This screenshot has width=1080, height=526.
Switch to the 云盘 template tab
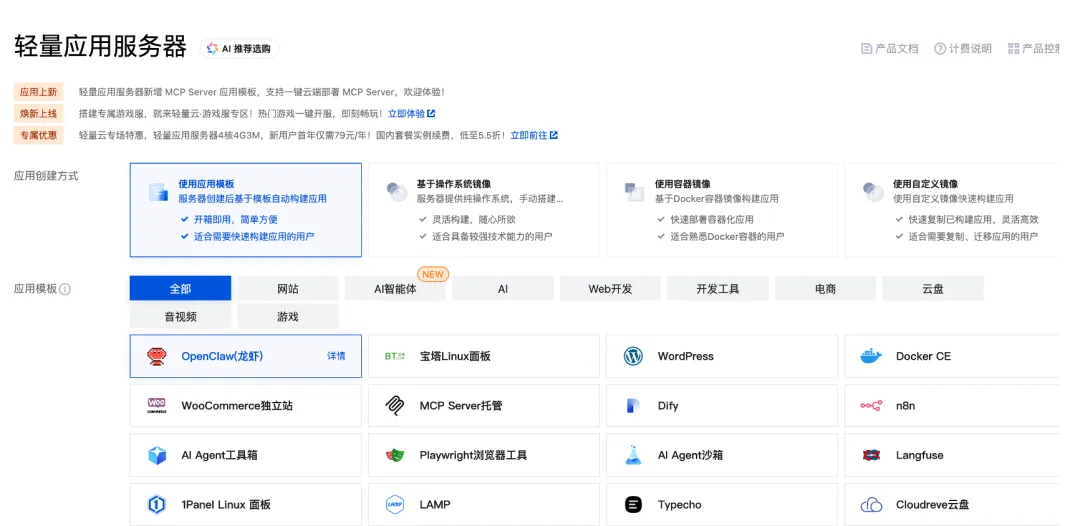(933, 288)
